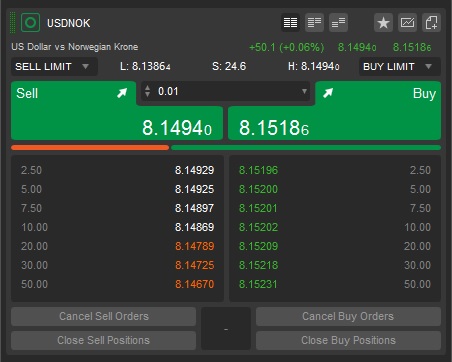Open a new chart for USDNOK
This screenshot has height=362, width=452.
click(407, 23)
